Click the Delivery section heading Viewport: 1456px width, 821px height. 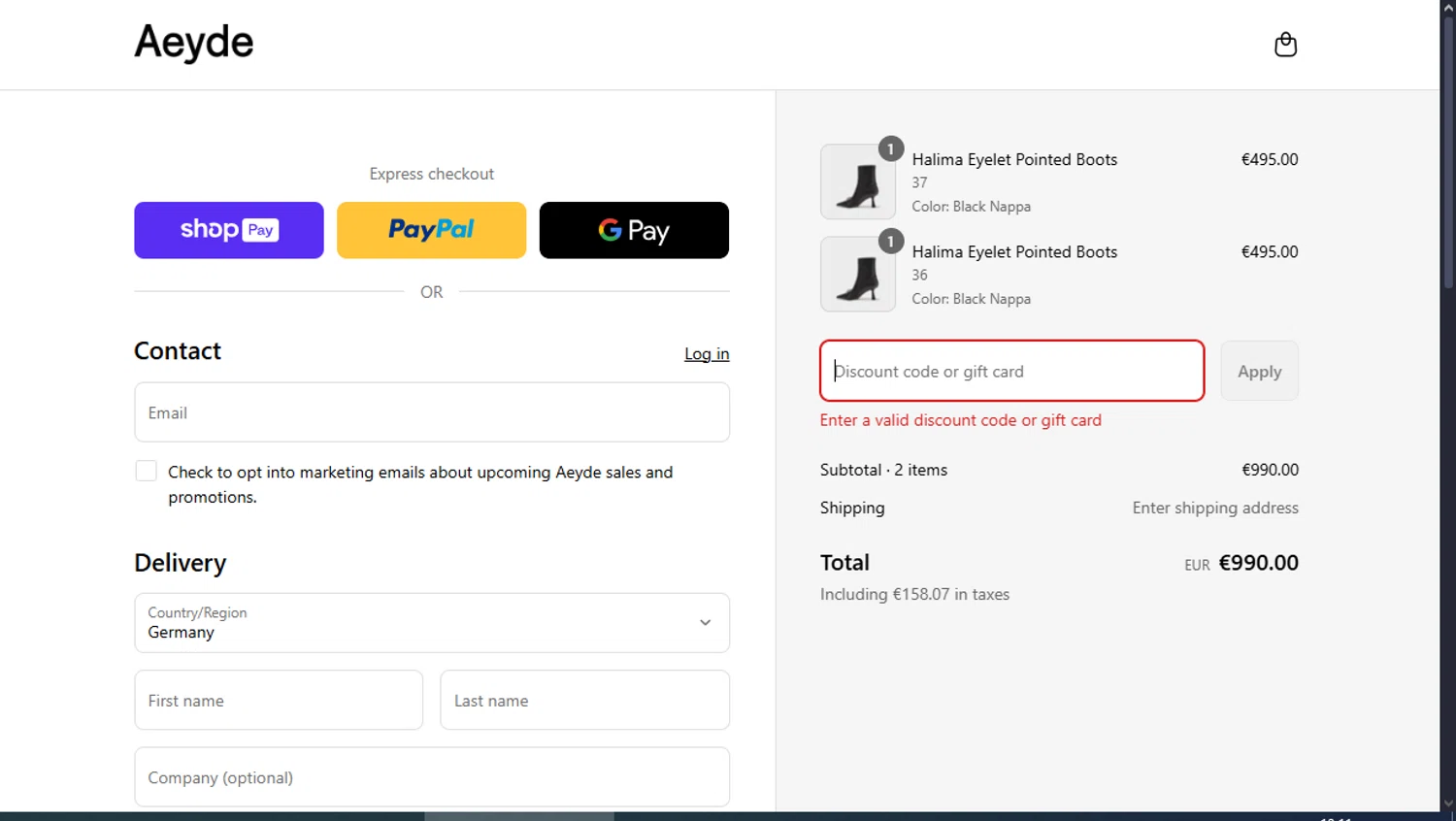point(181,563)
